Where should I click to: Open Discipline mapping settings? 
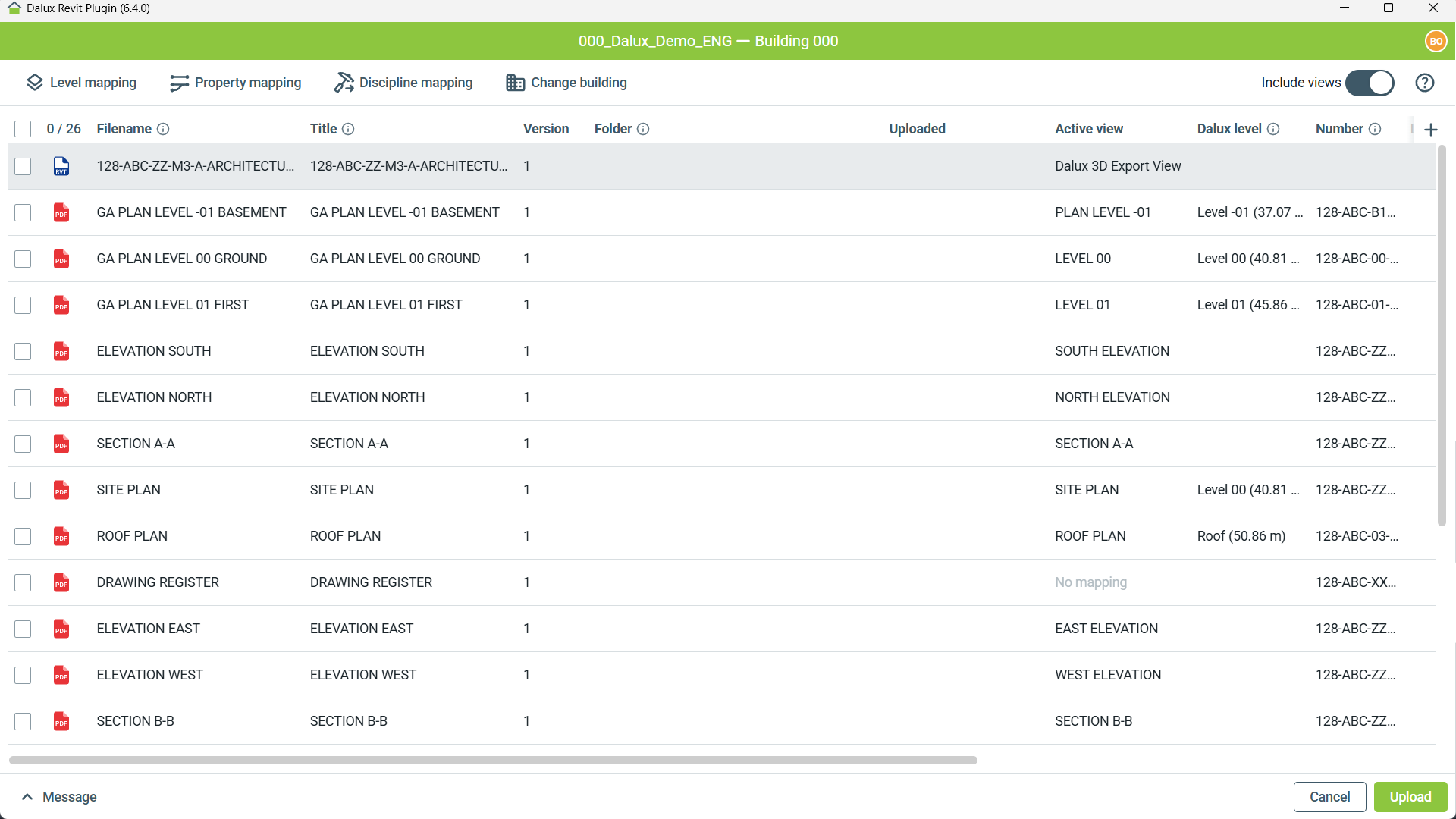[403, 83]
